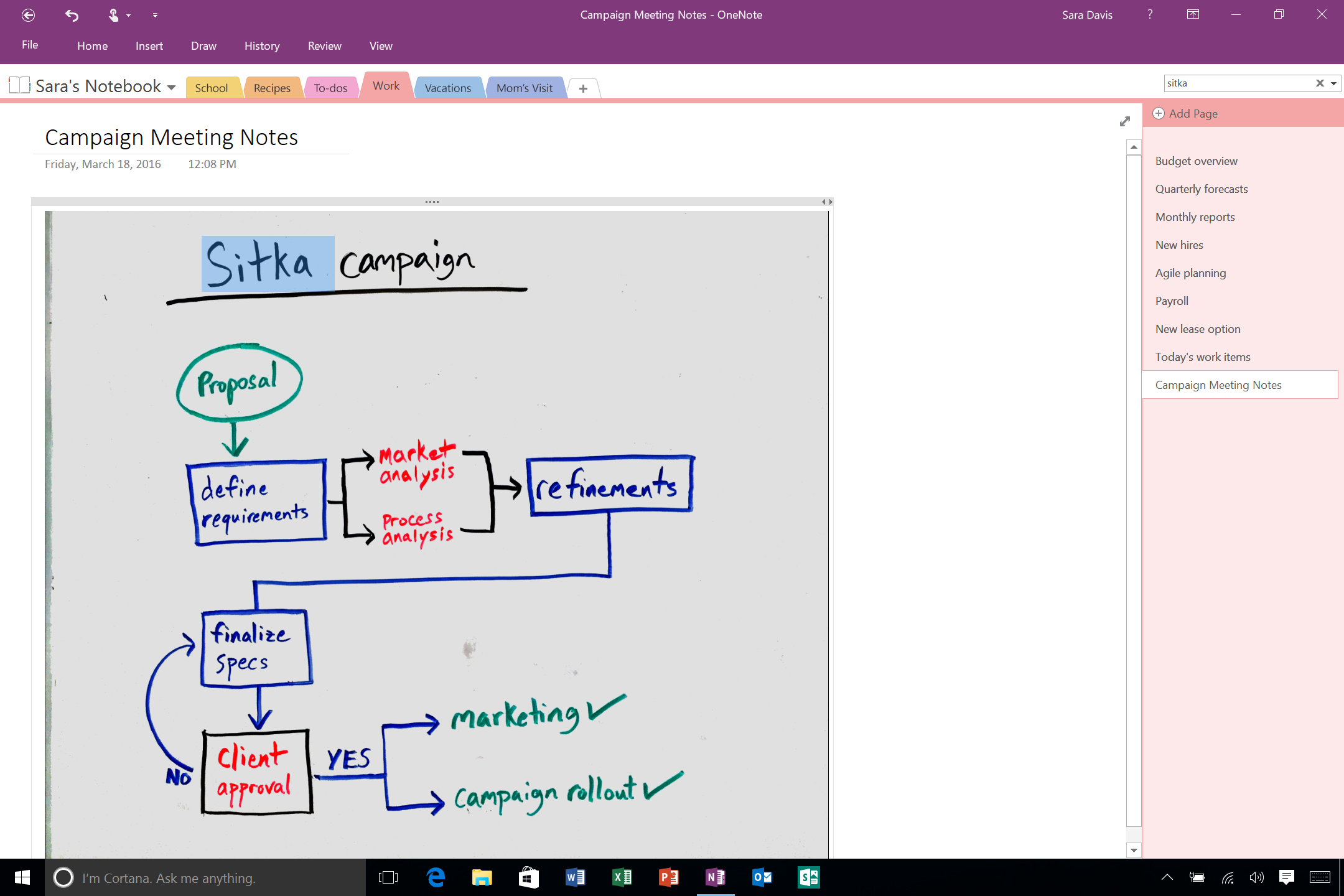This screenshot has width=1344, height=896.
Task: Open the Action Center notification icon
Action: click(x=1287, y=878)
